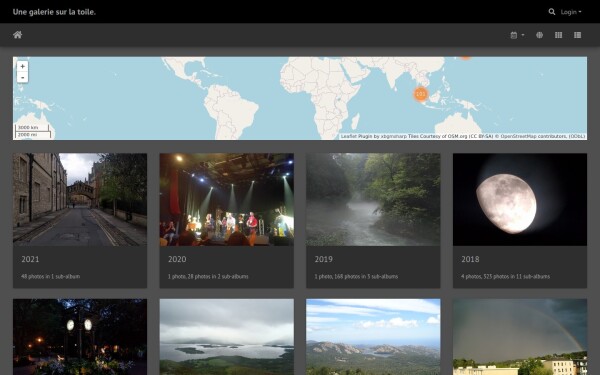
Task: Zoom out the map with minus
Action: (x=23, y=77)
